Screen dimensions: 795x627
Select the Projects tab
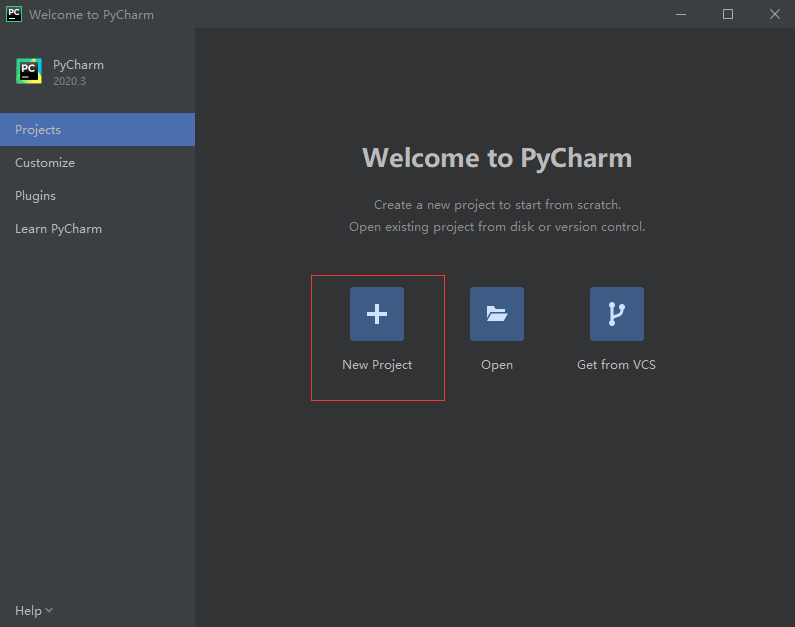tap(97, 130)
